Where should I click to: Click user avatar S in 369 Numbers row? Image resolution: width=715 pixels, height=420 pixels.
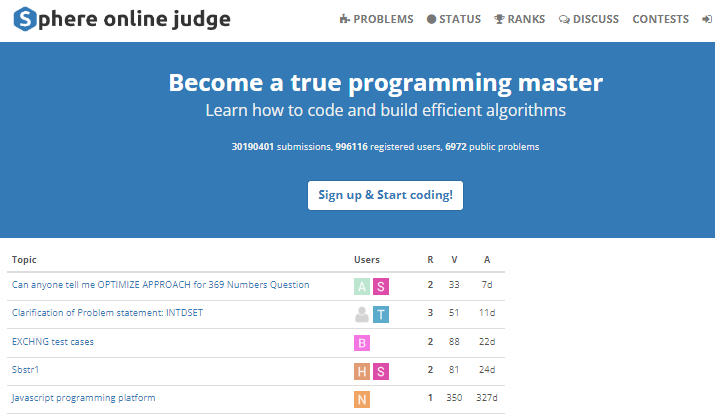(x=381, y=286)
